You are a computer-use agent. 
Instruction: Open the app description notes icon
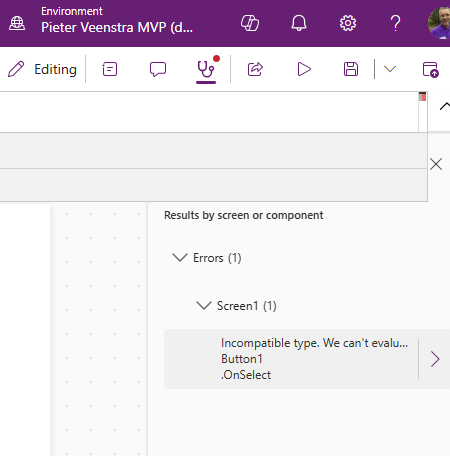click(110, 69)
